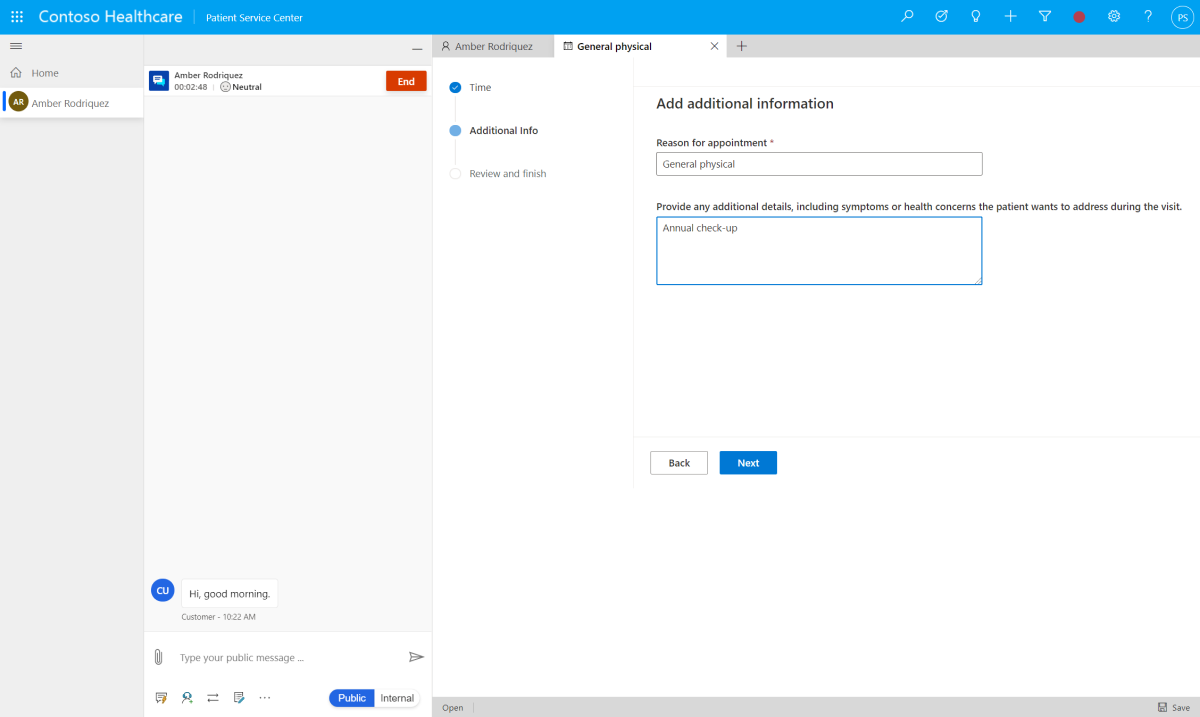Click the Next button

(x=748, y=463)
